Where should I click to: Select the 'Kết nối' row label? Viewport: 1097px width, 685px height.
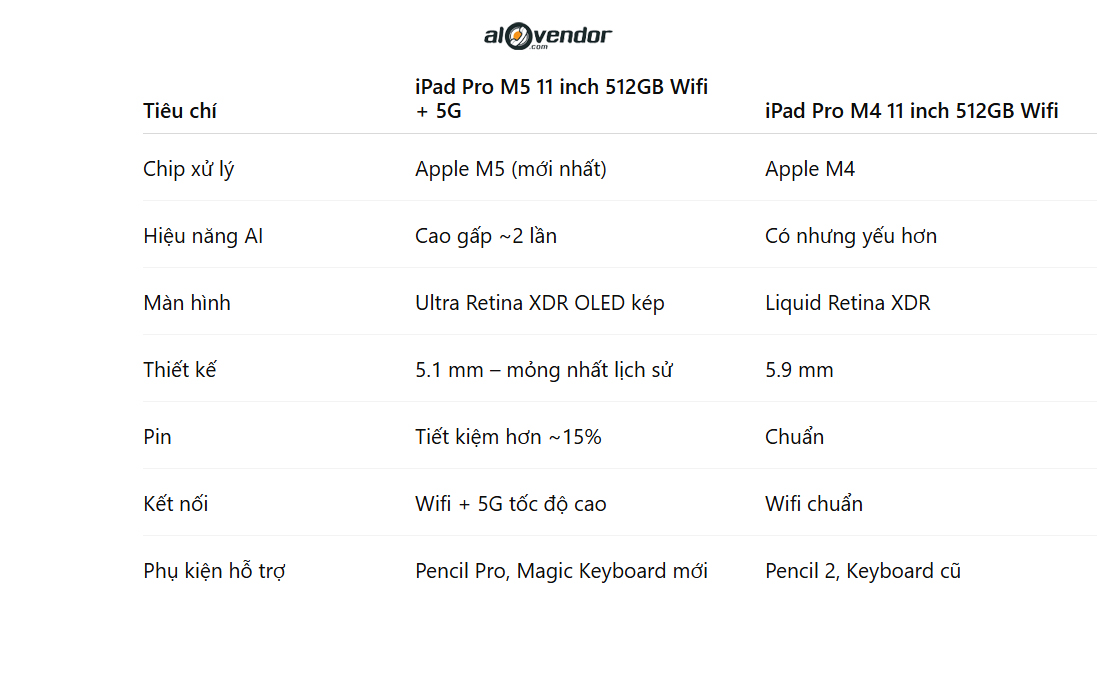176,504
